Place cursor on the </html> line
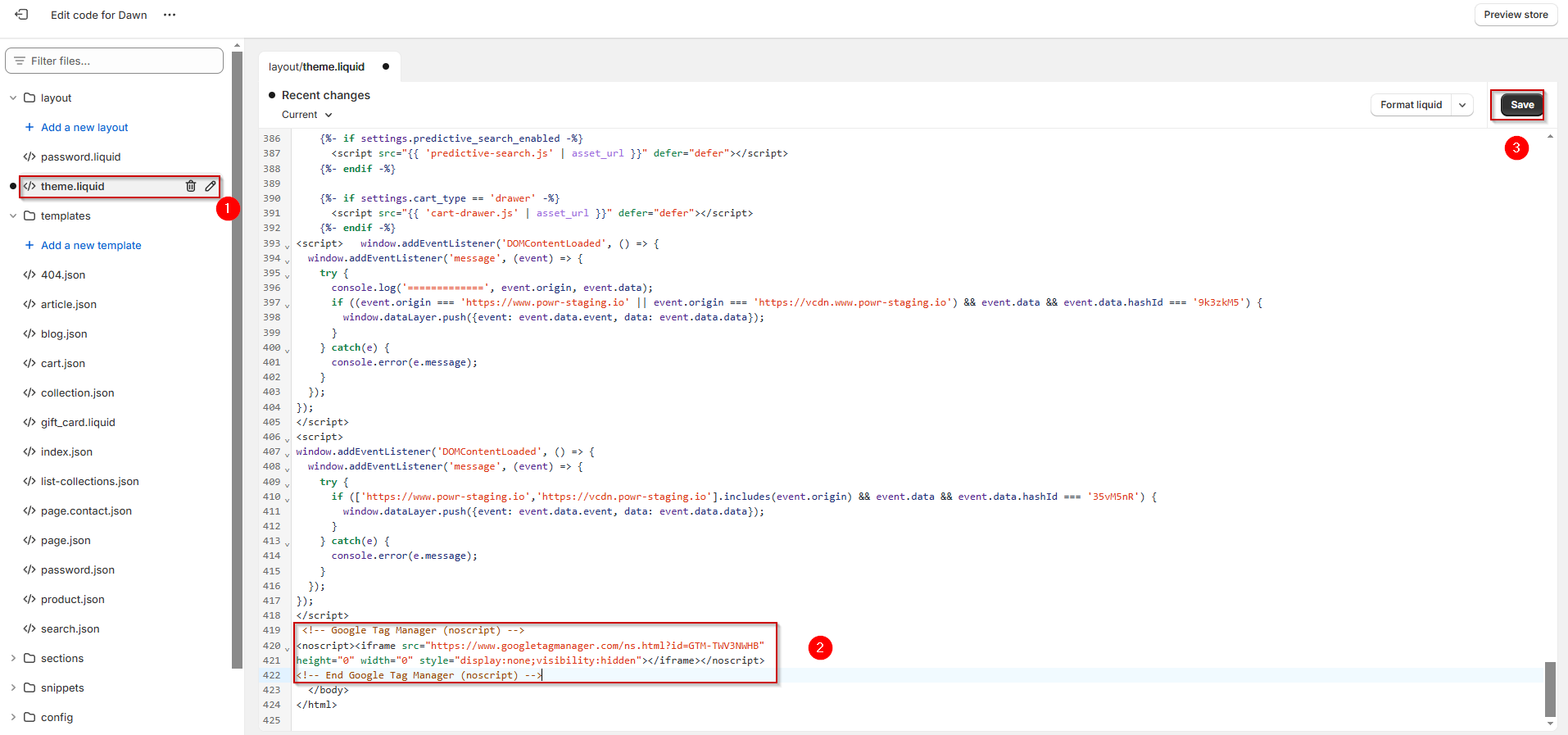This screenshot has width=1568, height=735. click(x=316, y=705)
